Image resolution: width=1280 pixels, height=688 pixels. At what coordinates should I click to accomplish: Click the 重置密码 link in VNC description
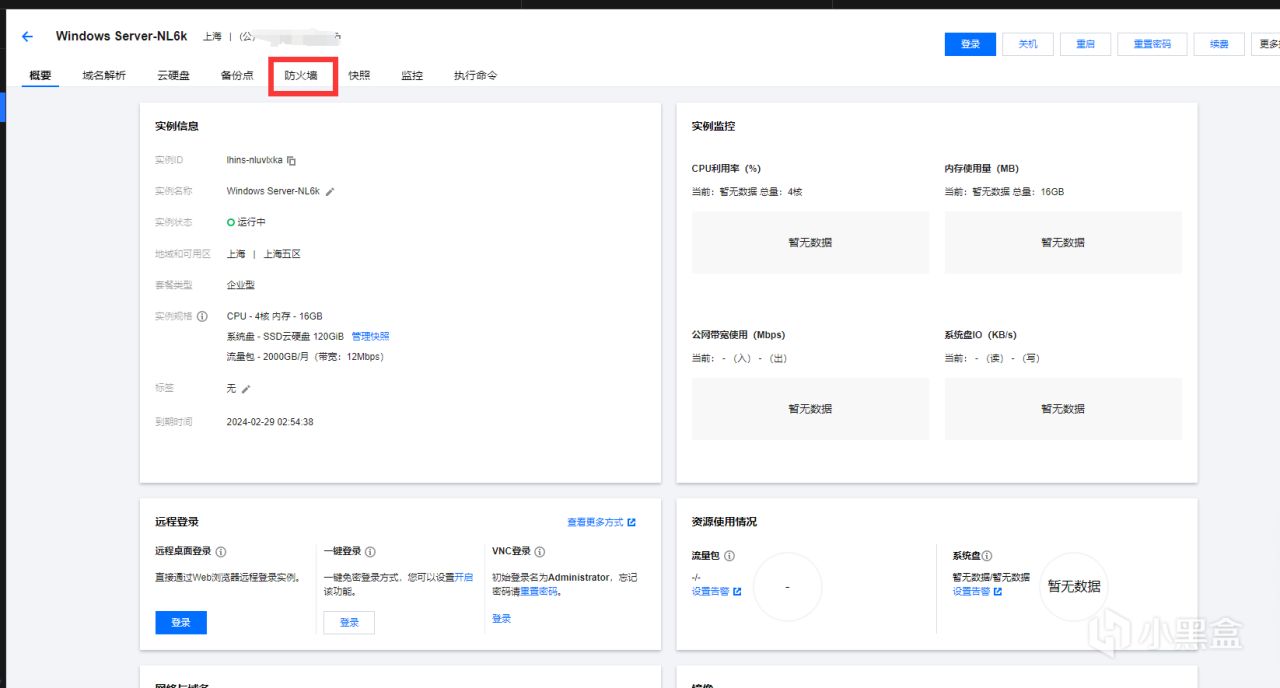[538, 591]
